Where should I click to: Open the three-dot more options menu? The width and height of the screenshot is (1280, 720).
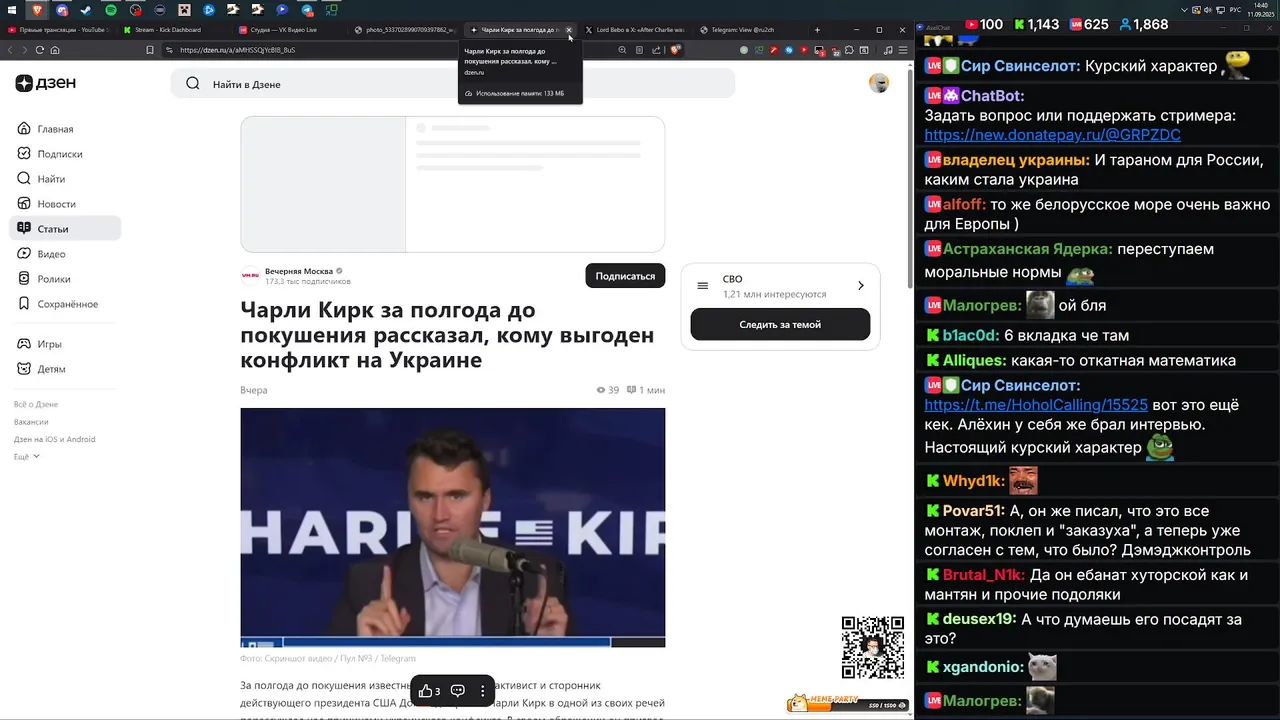(483, 691)
